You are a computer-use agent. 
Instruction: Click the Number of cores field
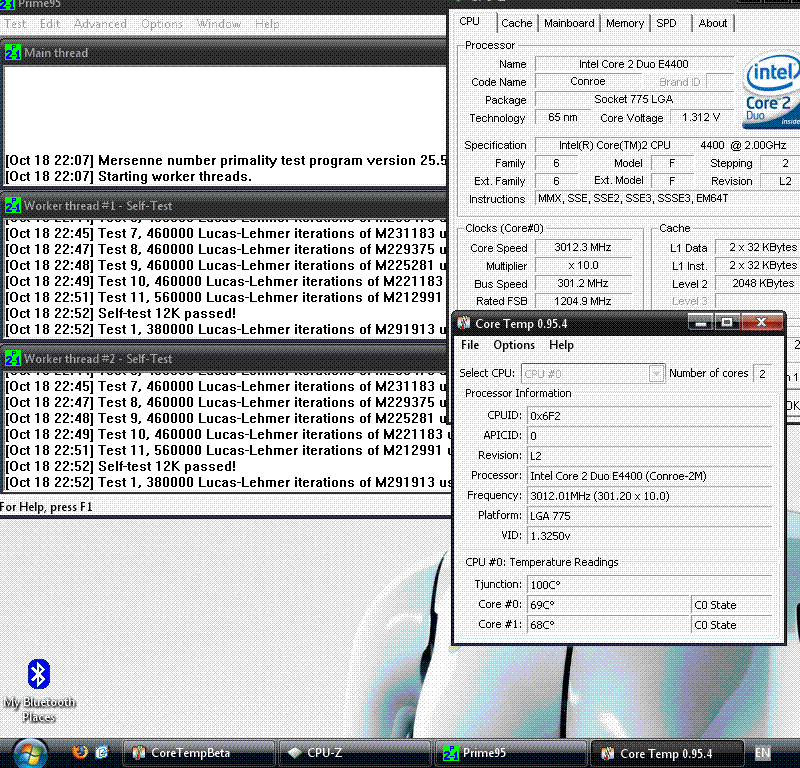[x=762, y=374]
